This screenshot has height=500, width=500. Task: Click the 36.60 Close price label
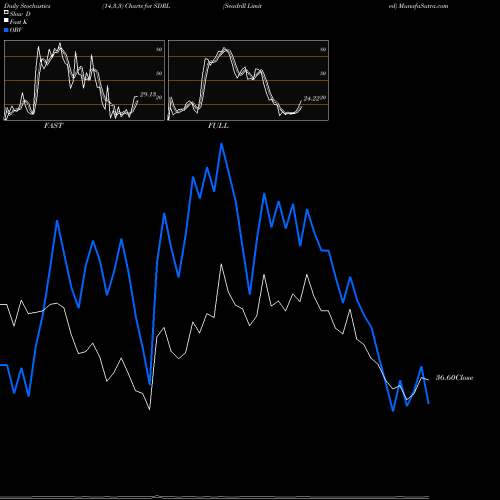tap(455, 378)
